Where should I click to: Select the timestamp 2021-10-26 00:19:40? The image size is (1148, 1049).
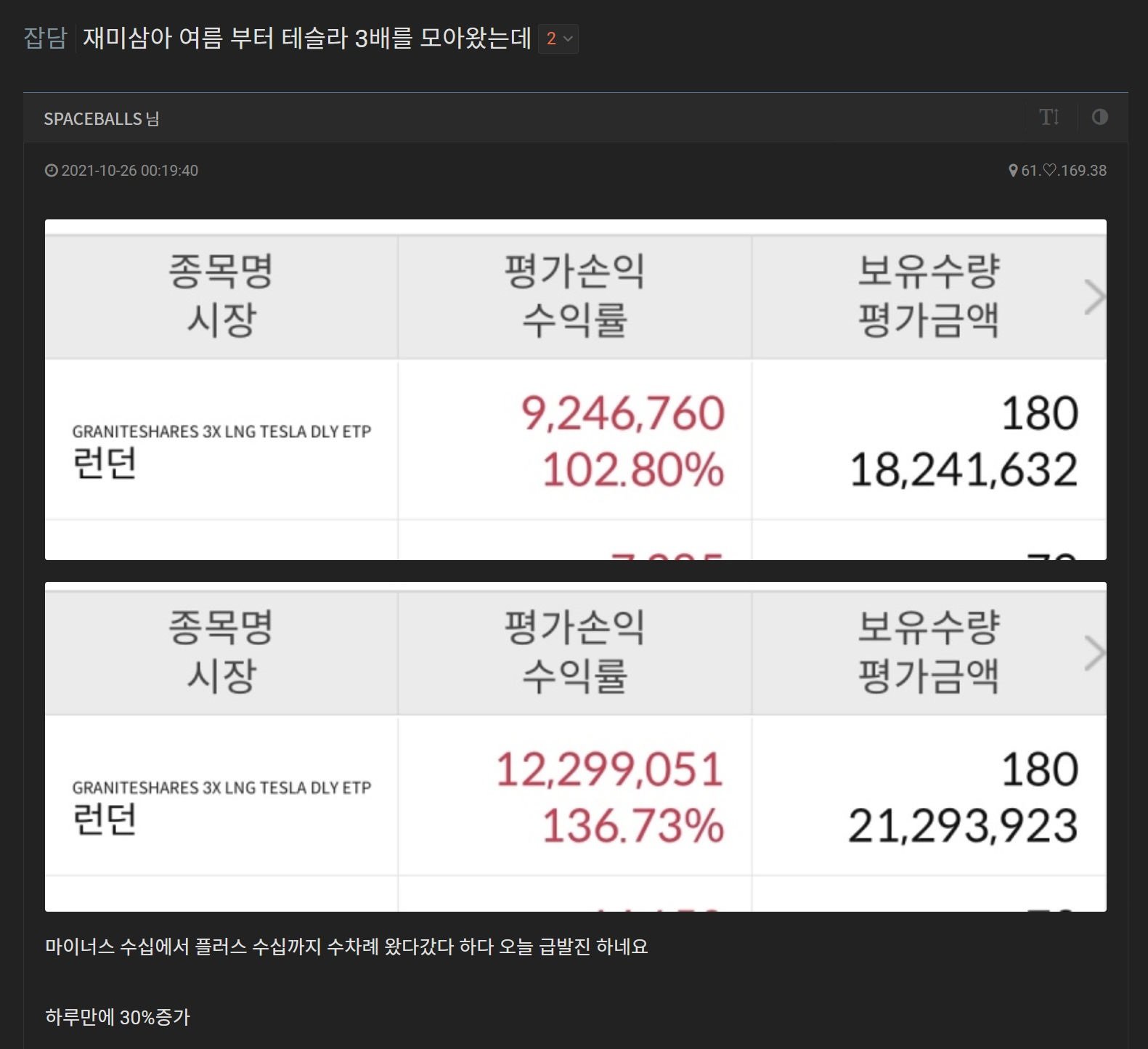(129, 171)
